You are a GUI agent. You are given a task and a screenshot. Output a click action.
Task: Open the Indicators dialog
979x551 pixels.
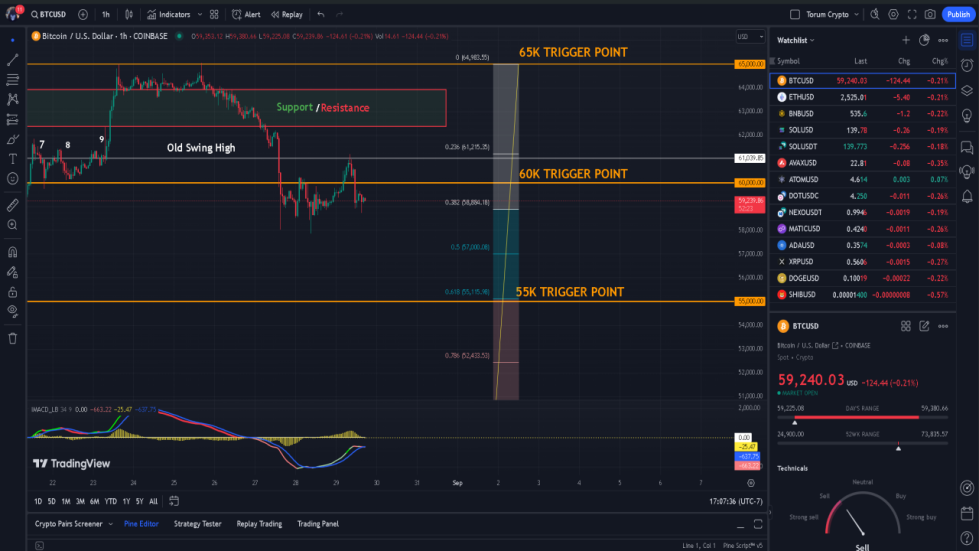[x=169, y=14]
